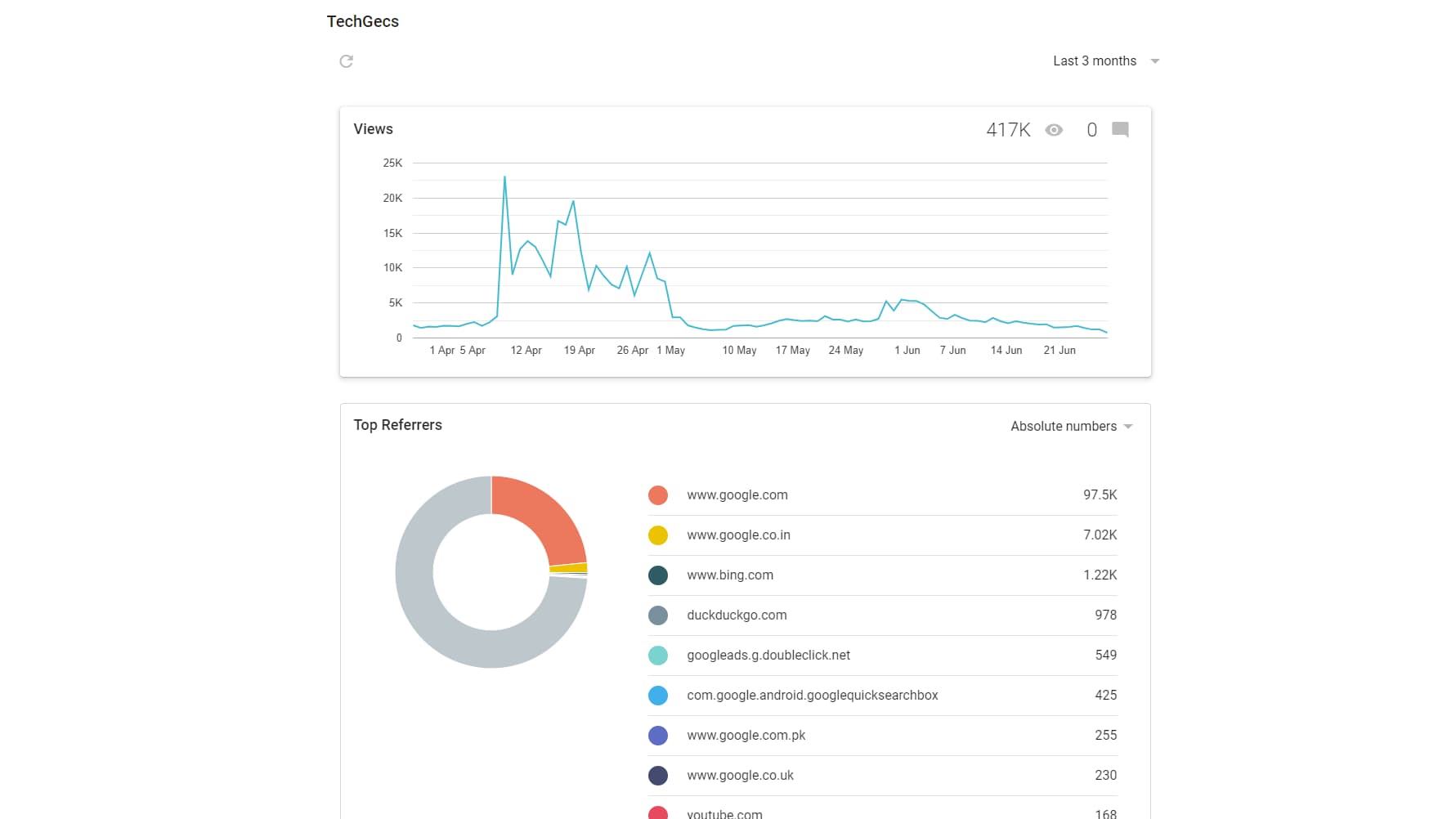Screen dimensions: 1456x819
Task: Click the gray duckduckgo.com swatch
Action: (x=658, y=615)
